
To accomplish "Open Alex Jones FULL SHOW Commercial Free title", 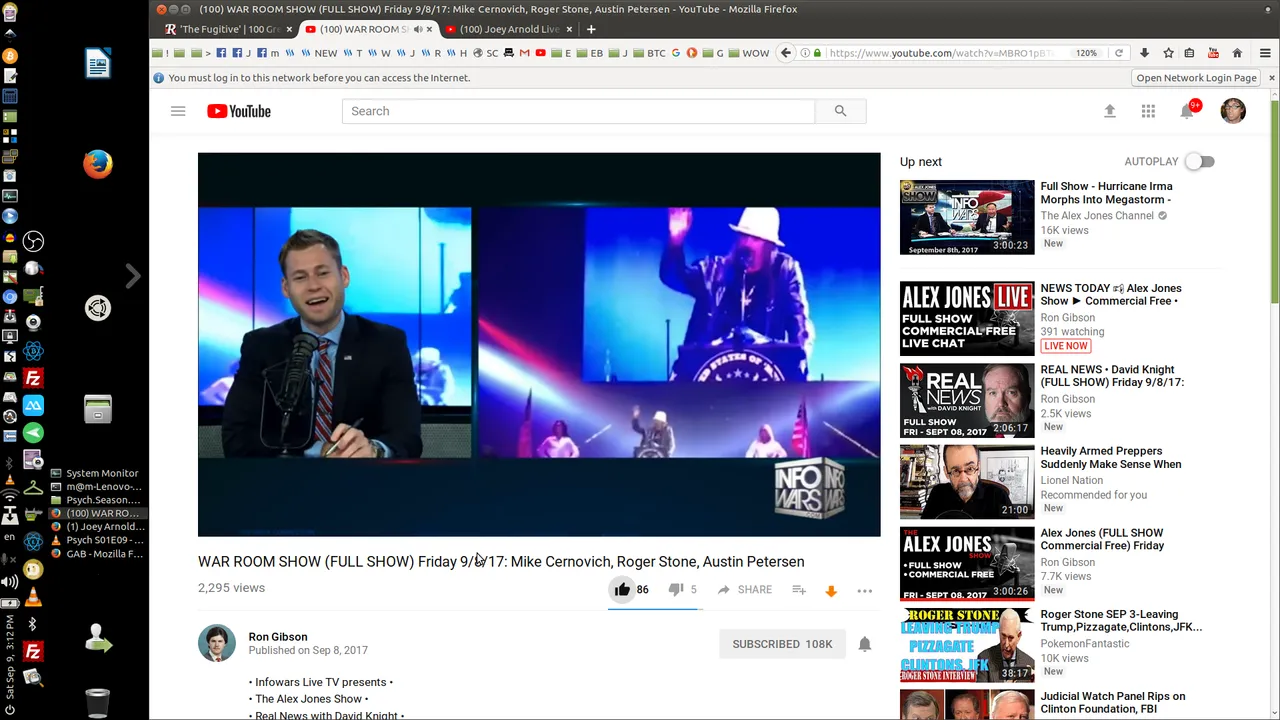I will click(x=1102, y=539).
